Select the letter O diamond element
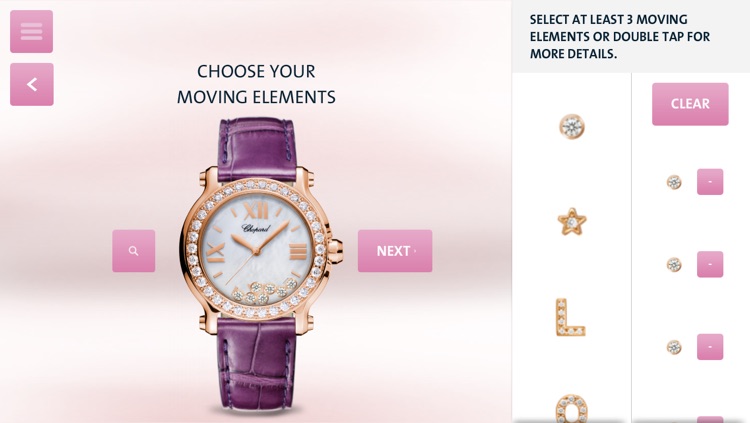The image size is (750, 423). (572, 408)
